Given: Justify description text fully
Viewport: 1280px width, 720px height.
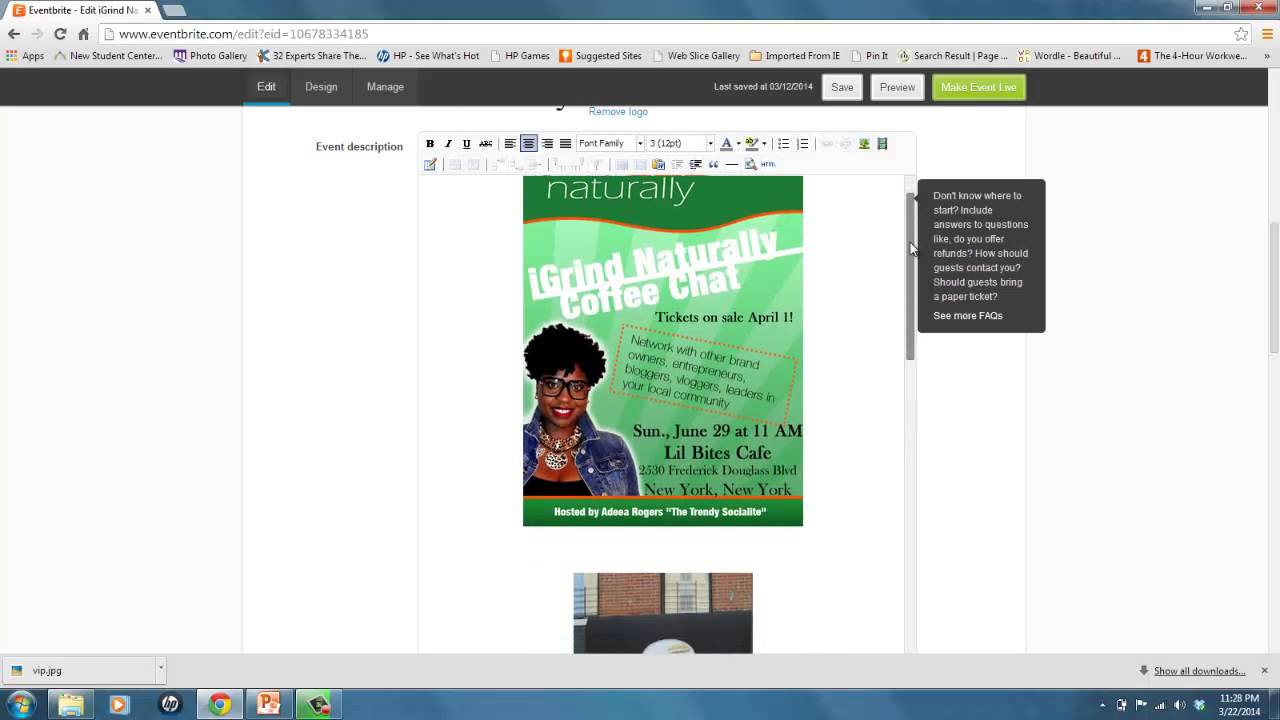Looking at the screenshot, I should coord(565,144).
